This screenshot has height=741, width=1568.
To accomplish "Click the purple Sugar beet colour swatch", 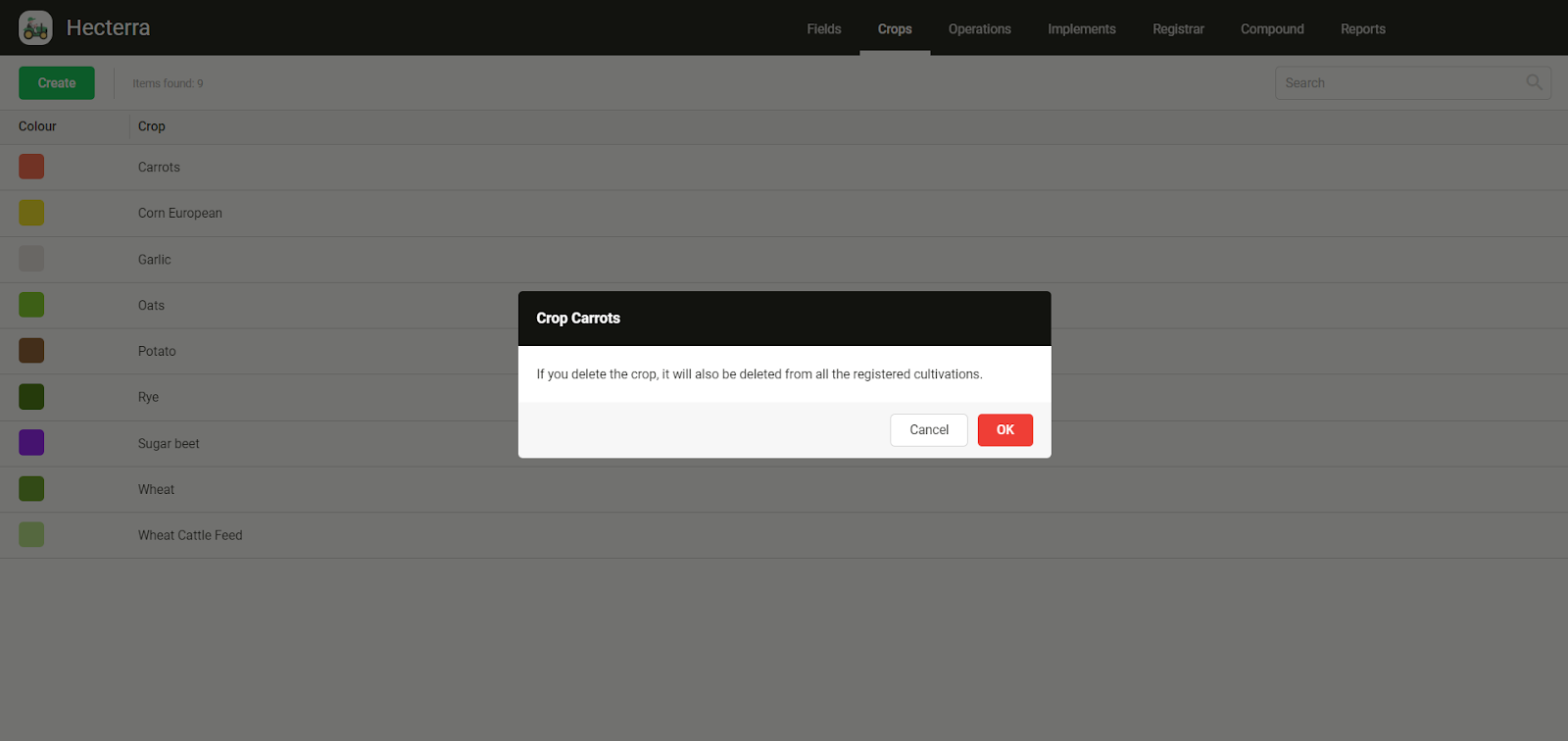I will pyautogui.click(x=31, y=443).
